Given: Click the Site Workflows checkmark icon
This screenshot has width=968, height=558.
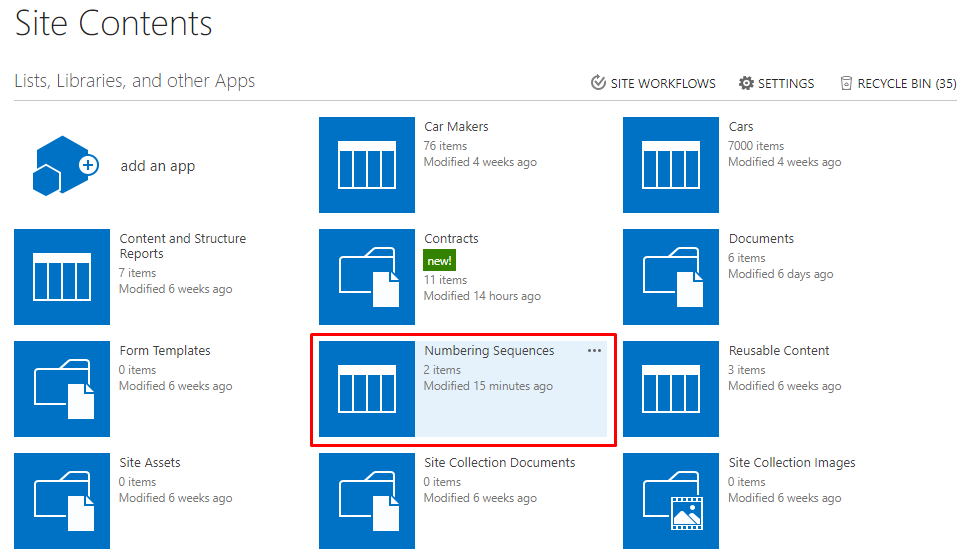Looking at the screenshot, I should click(x=598, y=82).
